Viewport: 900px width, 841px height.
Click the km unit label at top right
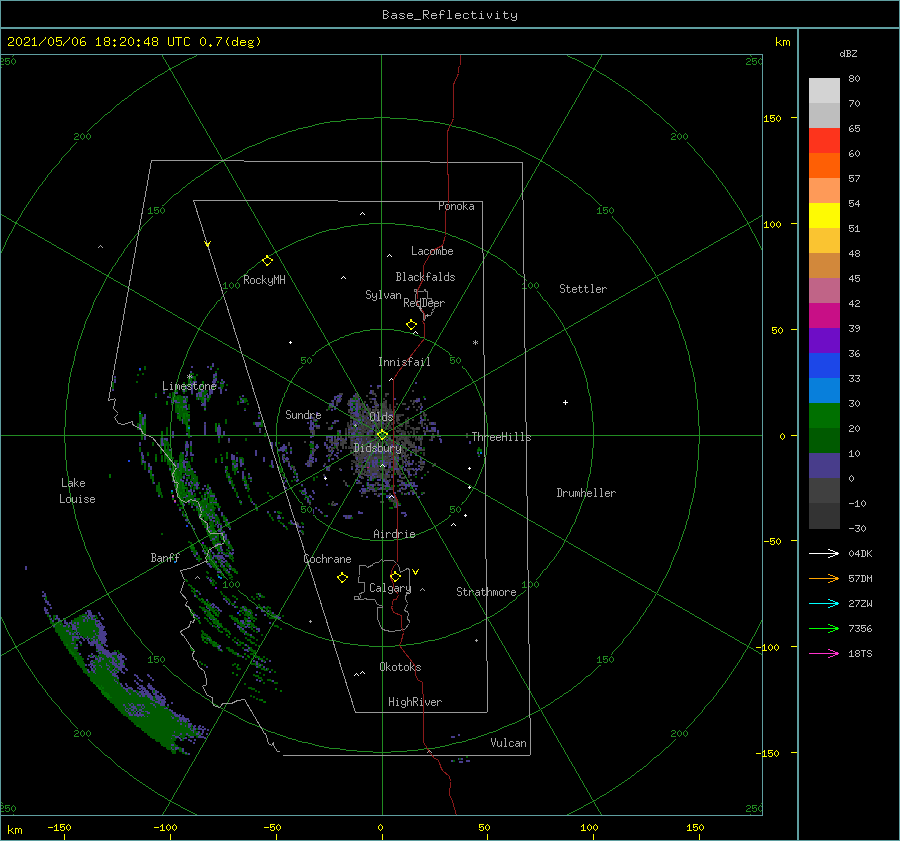click(x=783, y=42)
